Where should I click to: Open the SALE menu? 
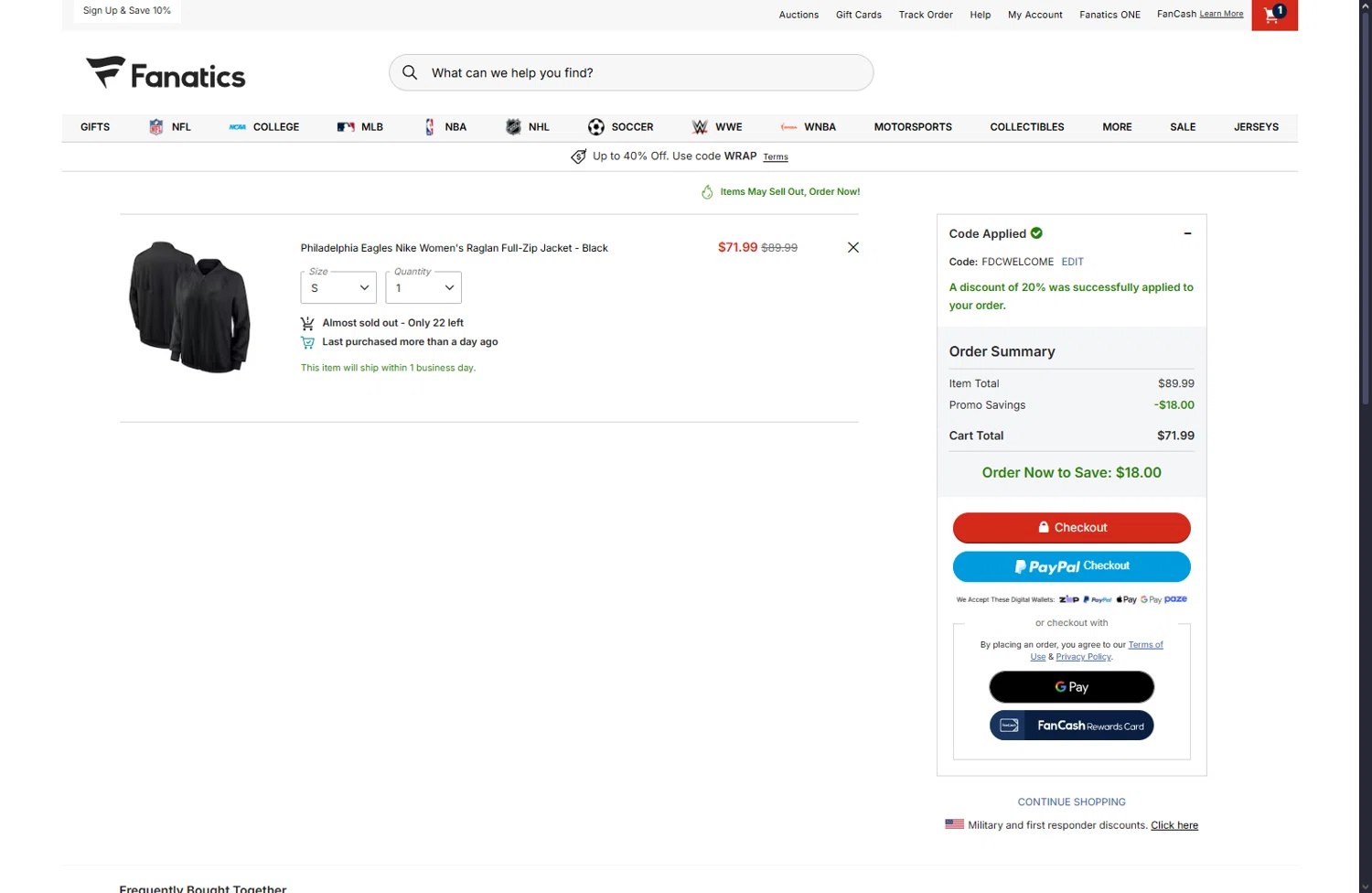1183,127
